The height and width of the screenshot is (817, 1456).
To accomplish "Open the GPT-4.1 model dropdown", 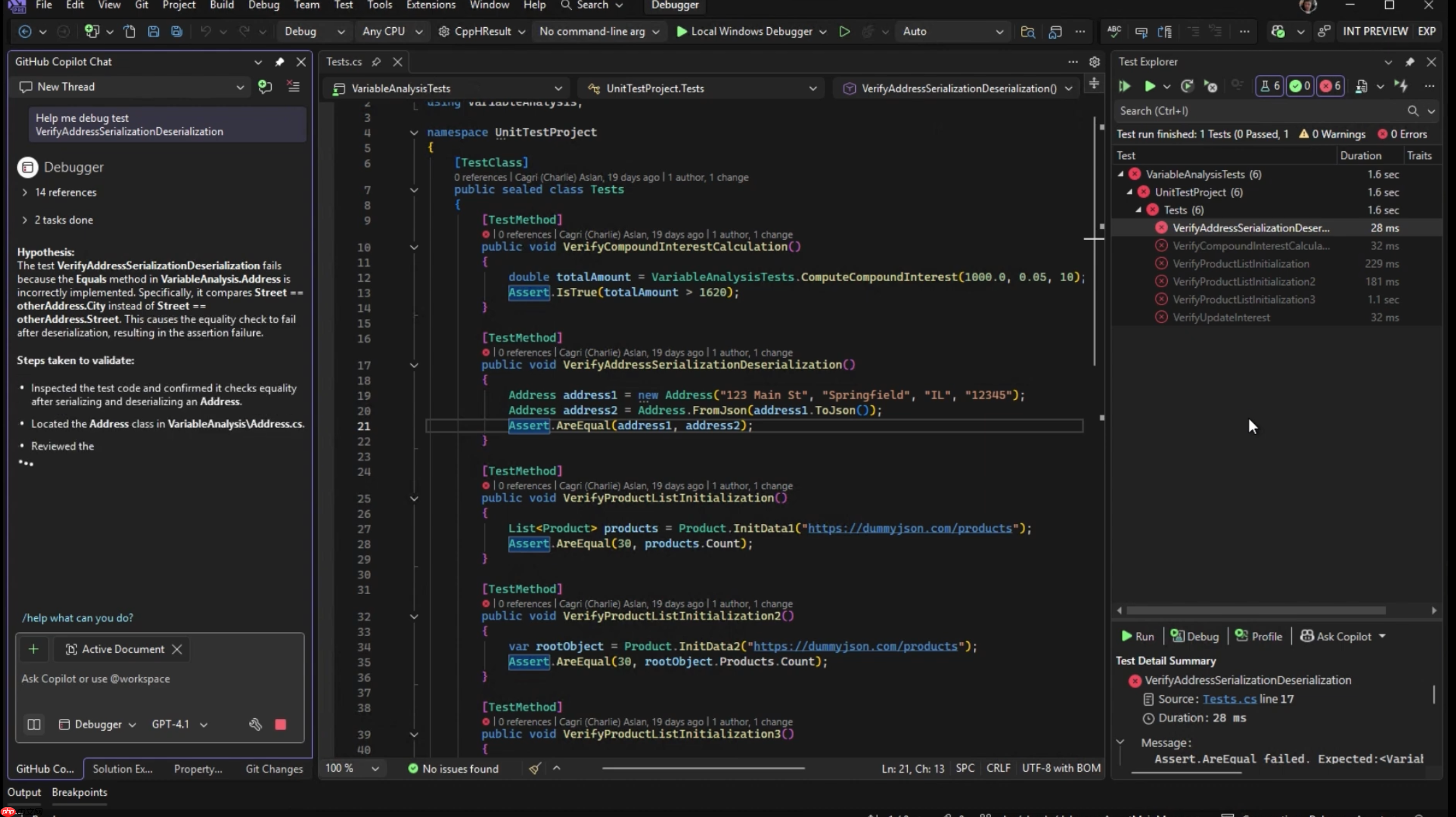I will tap(179, 724).
